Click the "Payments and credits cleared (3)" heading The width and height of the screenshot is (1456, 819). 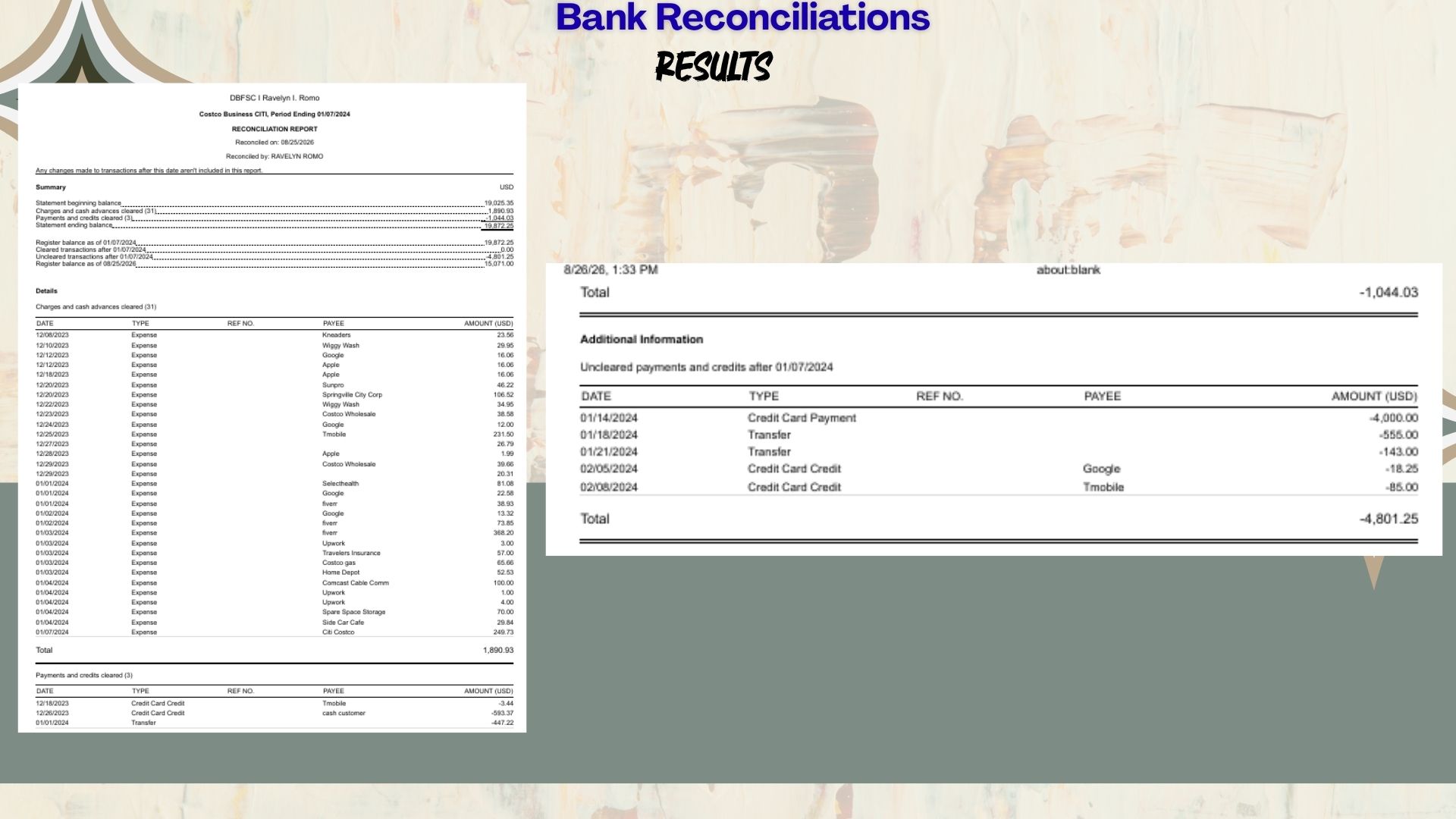tap(84, 676)
